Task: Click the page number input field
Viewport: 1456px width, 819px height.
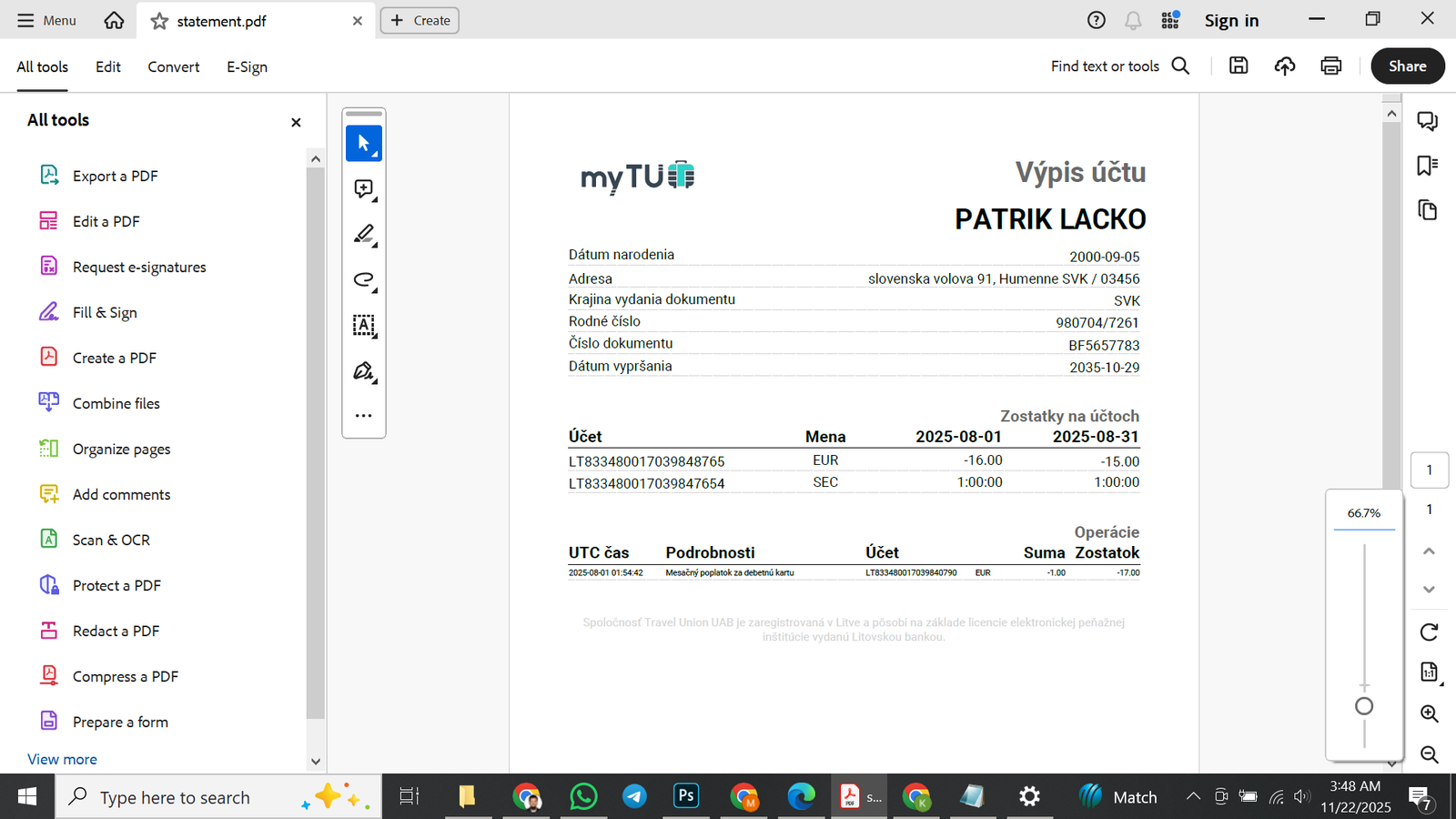Action: point(1430,470)
